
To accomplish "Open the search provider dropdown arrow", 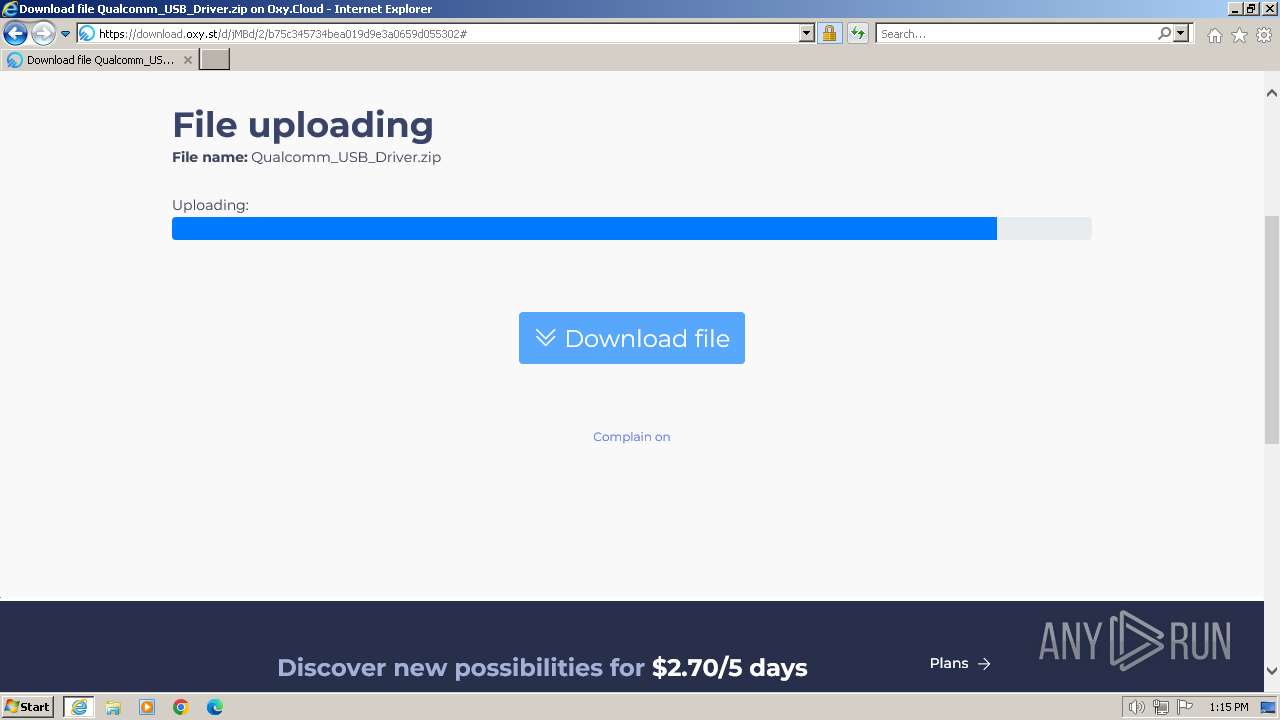I will 1181,34.
